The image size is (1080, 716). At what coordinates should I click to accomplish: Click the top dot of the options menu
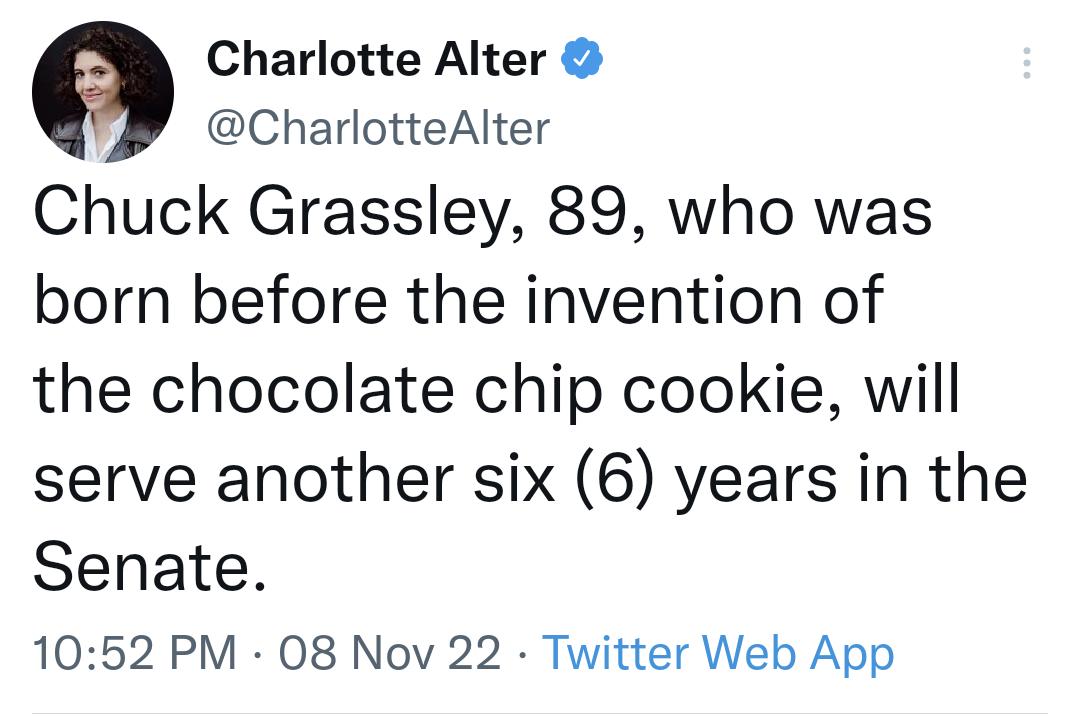(1028, 49)
